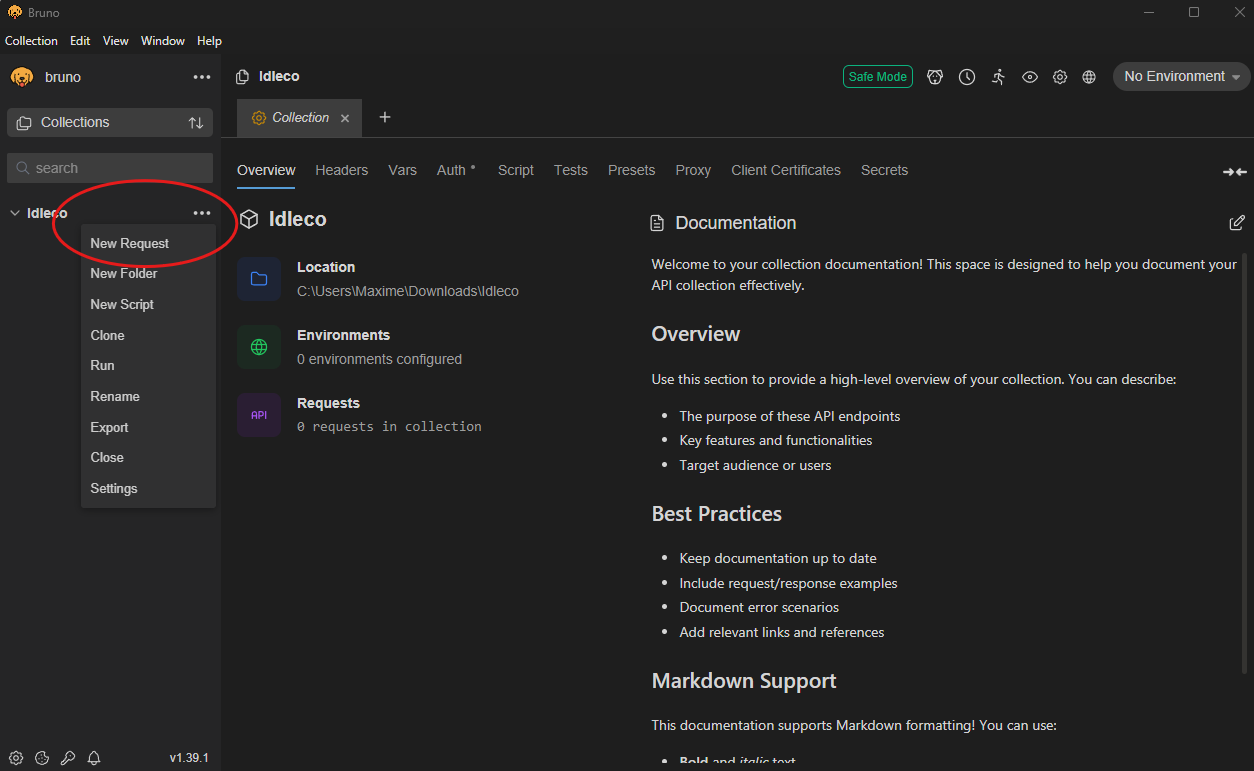Open the clock icon in top toolbar

coord(967,77)
